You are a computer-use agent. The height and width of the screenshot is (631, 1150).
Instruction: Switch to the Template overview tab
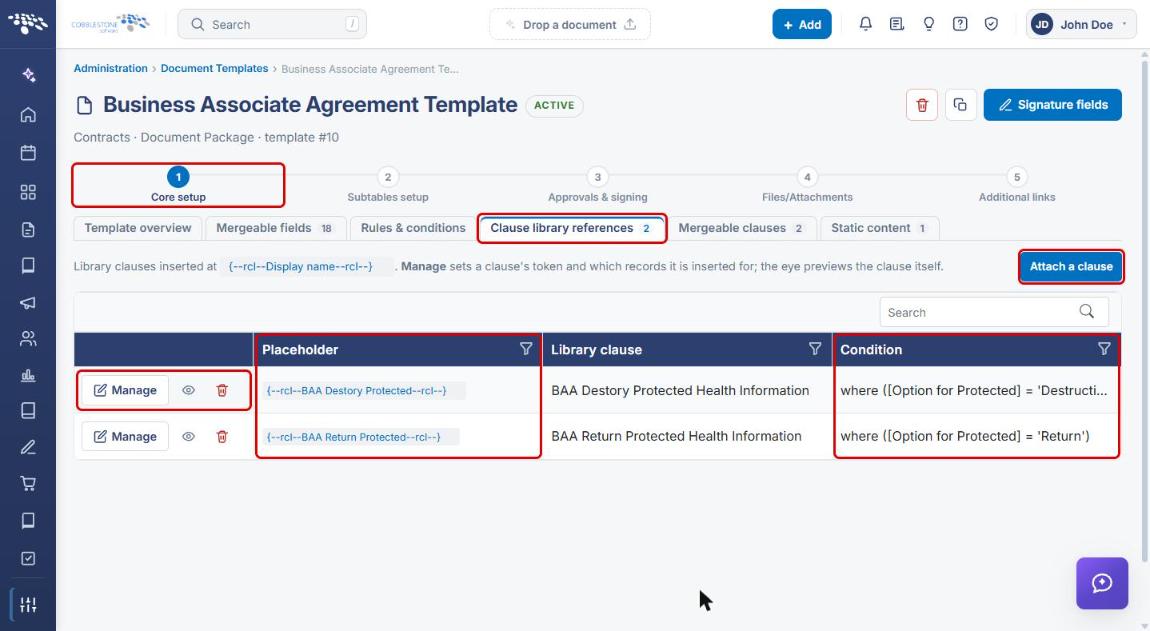(x=138, y=228)
